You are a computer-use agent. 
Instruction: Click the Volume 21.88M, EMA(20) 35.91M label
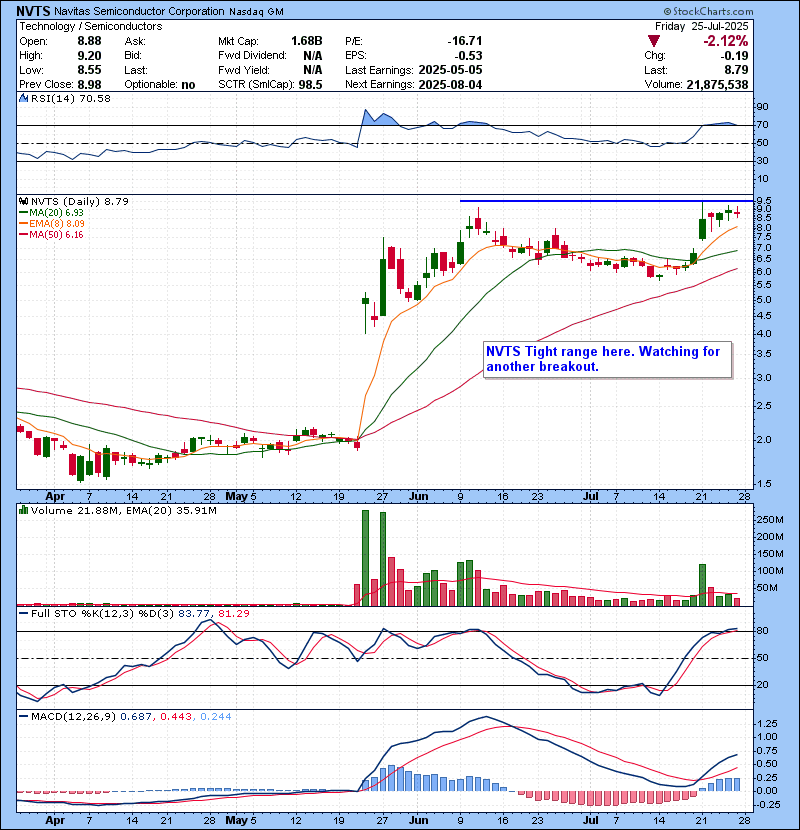pos(123,511)
